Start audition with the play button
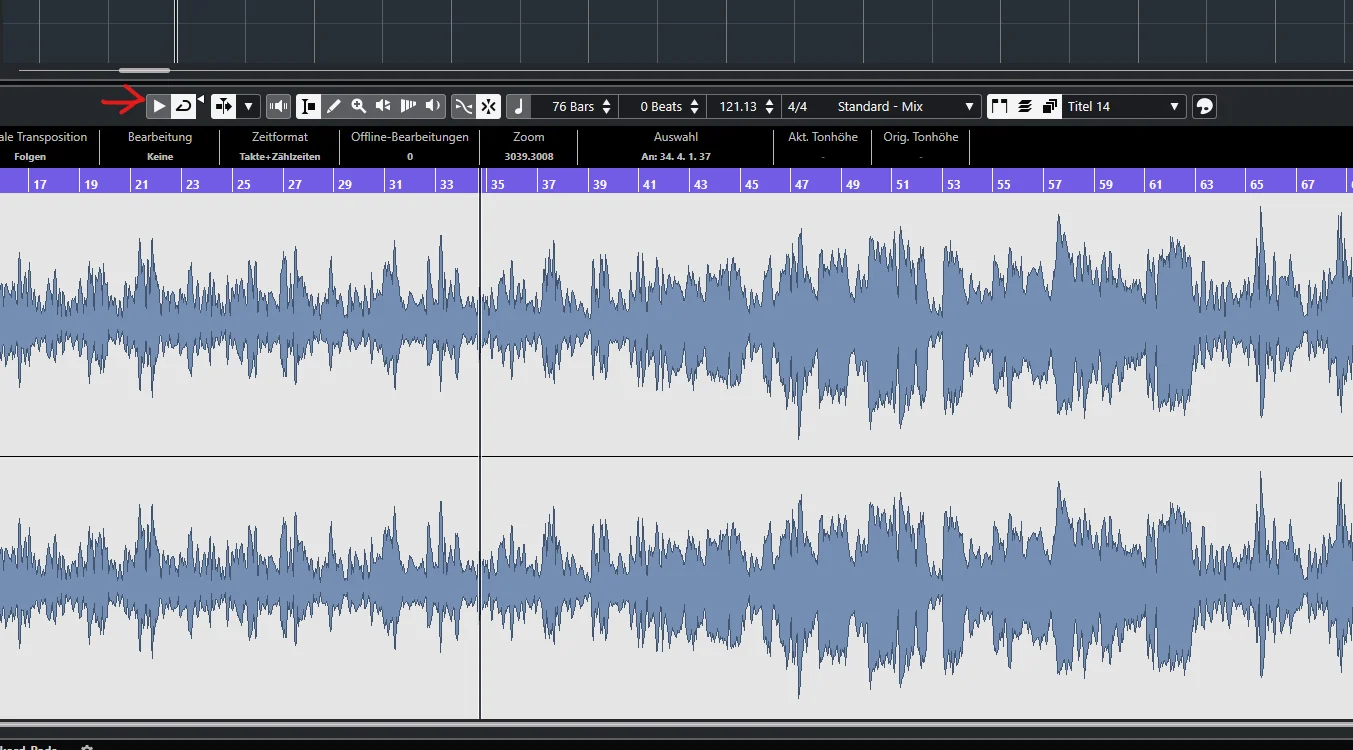Image resolution: width=1353 pixels, height=750 pixels. point(159,106)
